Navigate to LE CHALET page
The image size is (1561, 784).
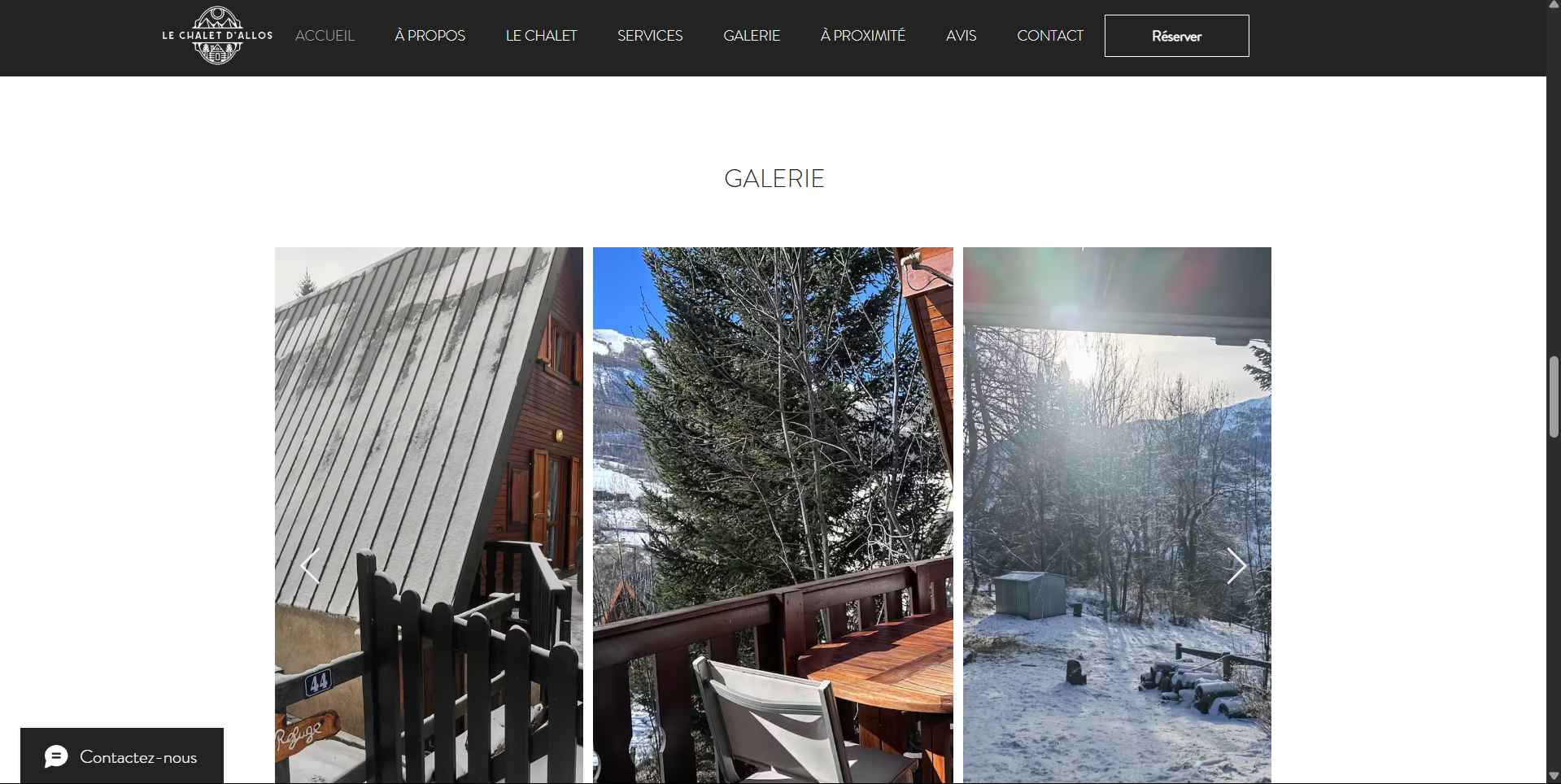coord(542,36)
